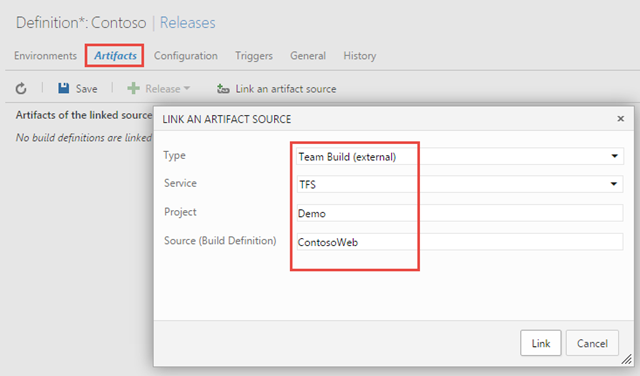Open the Releases link in the header

click(187, 23)
